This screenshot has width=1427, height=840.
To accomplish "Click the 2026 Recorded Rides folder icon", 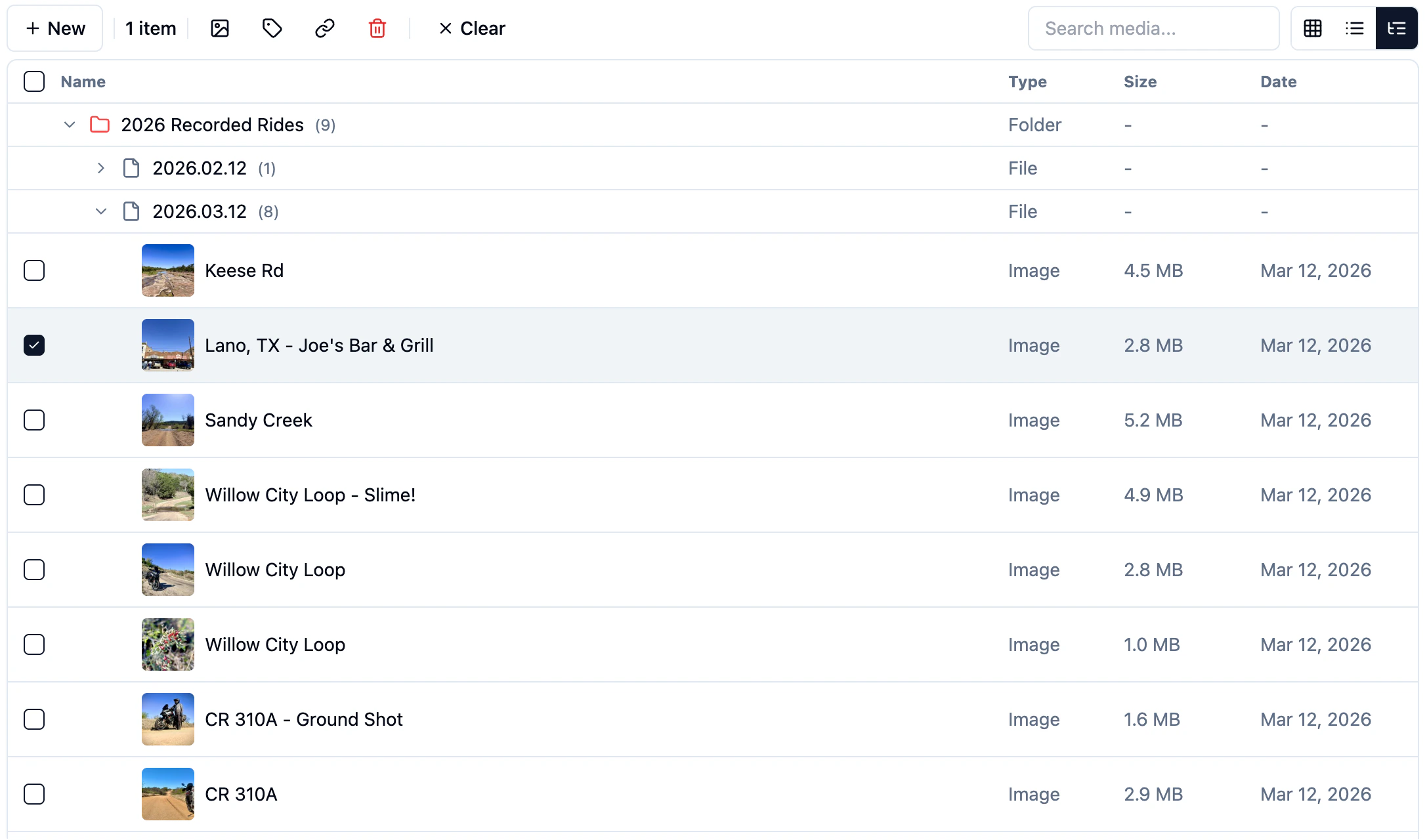I will pos(99,125).
